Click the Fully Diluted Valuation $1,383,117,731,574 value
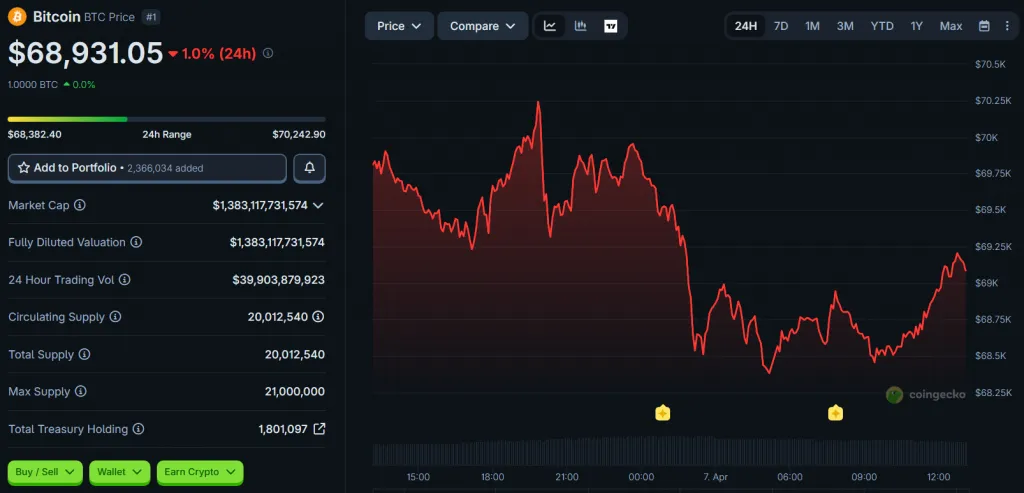 pos(277,242)
